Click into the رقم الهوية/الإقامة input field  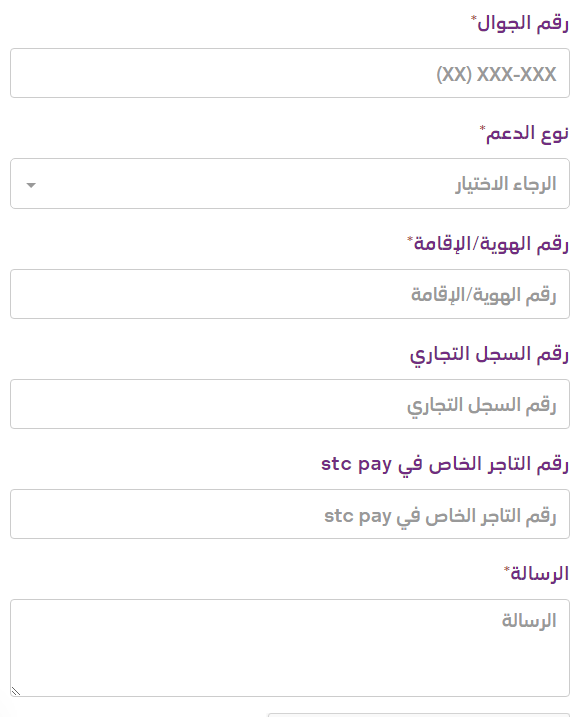coord(290,294)
